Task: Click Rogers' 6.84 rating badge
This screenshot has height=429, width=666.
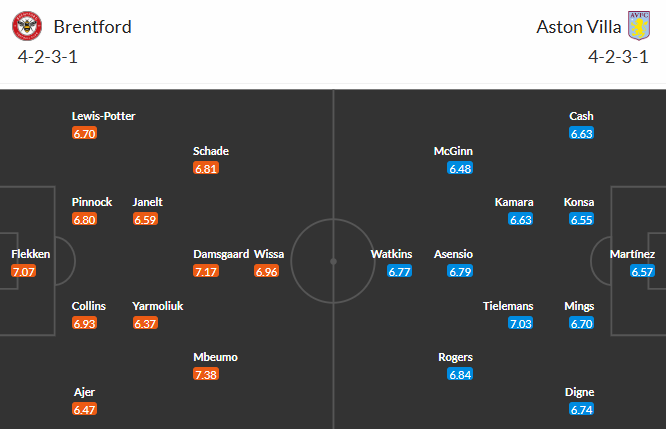Action: pos(460,374)
